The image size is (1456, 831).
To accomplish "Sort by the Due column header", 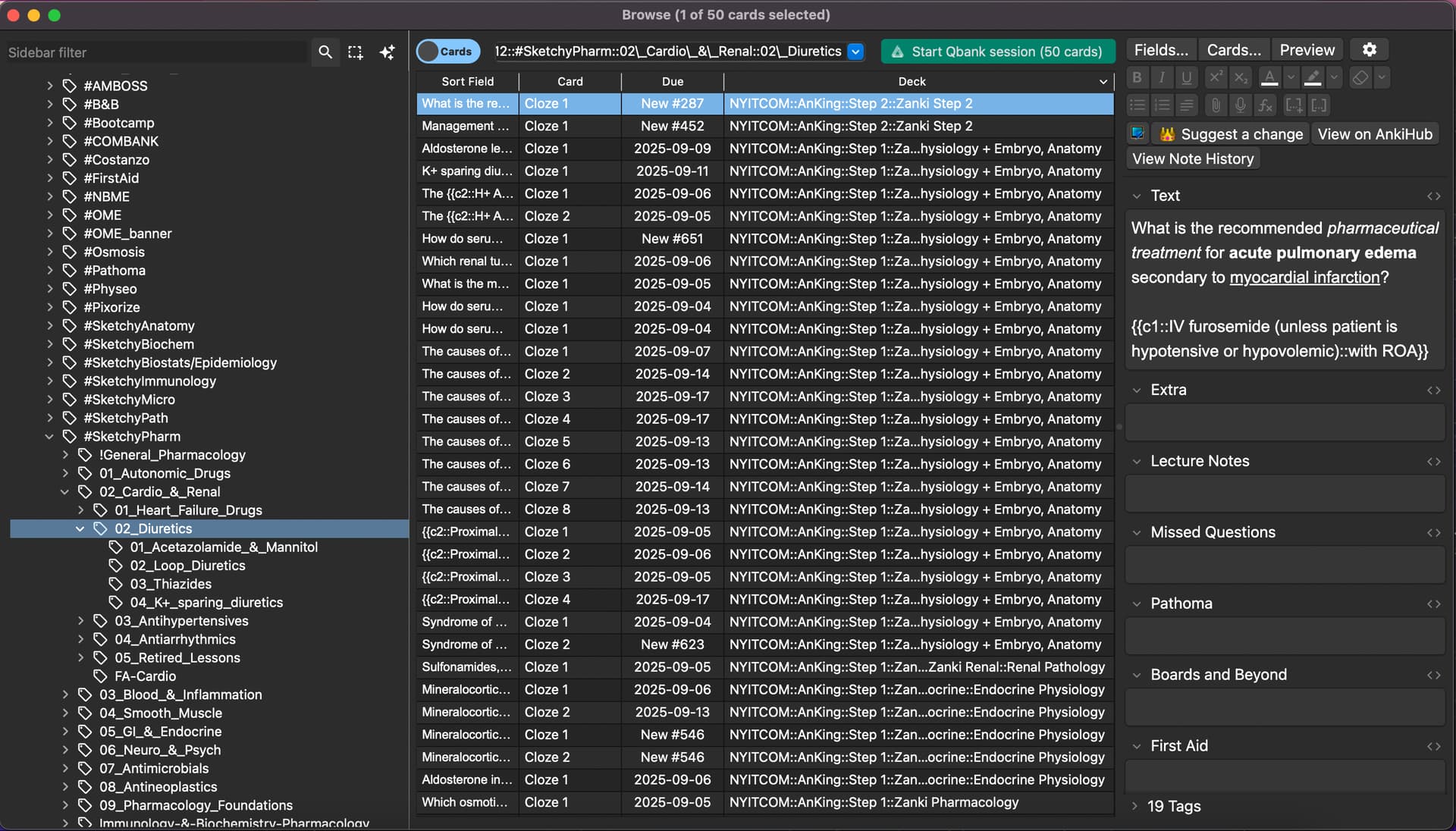I will tap(672, 82).
